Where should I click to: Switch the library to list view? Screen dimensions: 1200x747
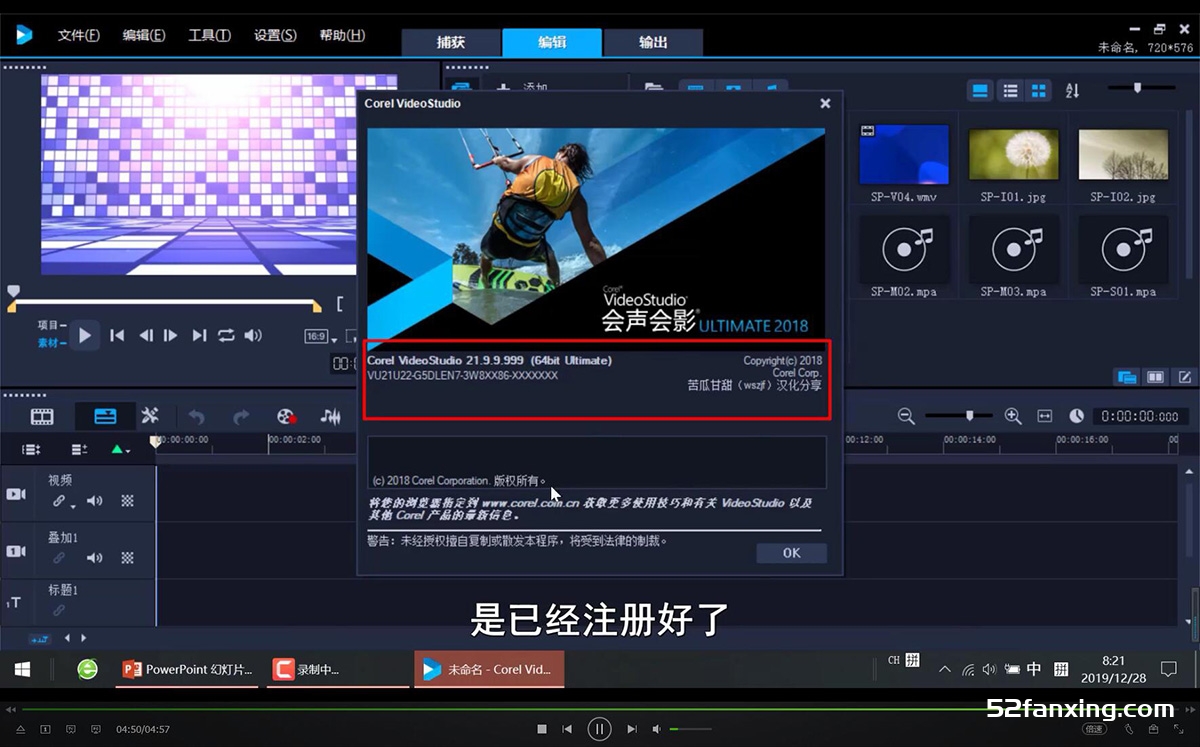1010,90
